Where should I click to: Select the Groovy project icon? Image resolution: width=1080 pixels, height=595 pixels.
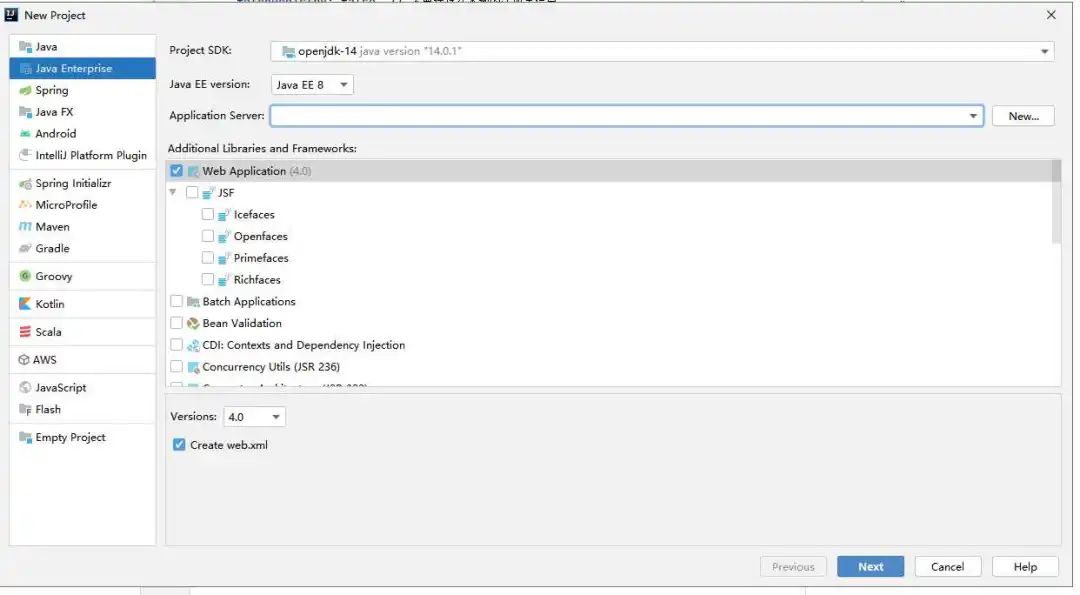[25, 276]
